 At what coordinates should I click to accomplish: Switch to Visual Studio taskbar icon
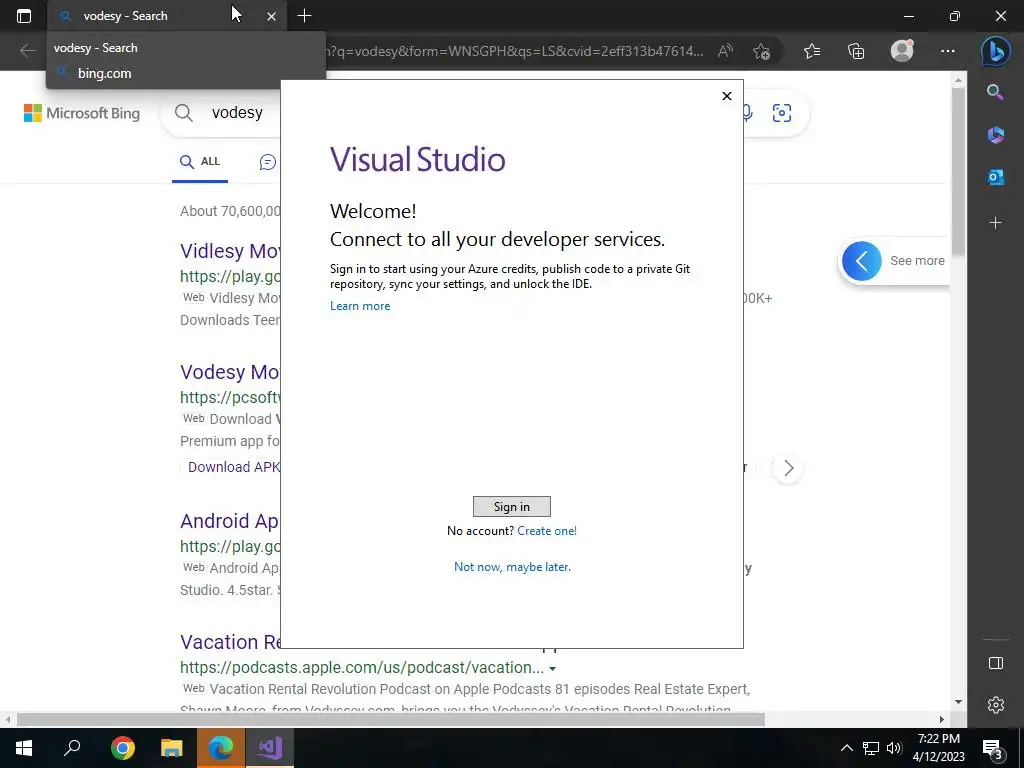pyautogui.click(x=269, y=748)
